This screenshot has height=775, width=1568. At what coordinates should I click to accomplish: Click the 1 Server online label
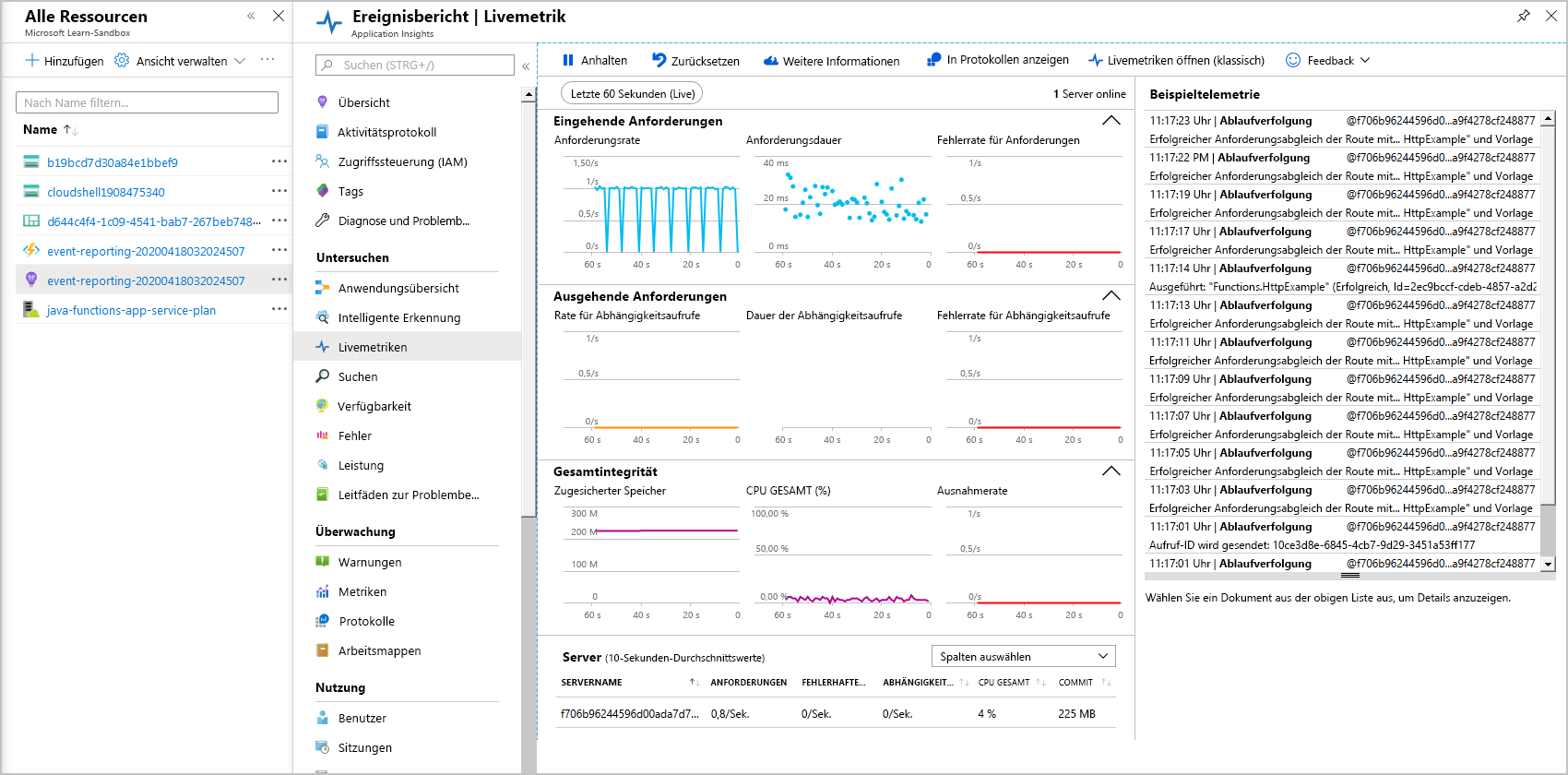coord(1089,94)
